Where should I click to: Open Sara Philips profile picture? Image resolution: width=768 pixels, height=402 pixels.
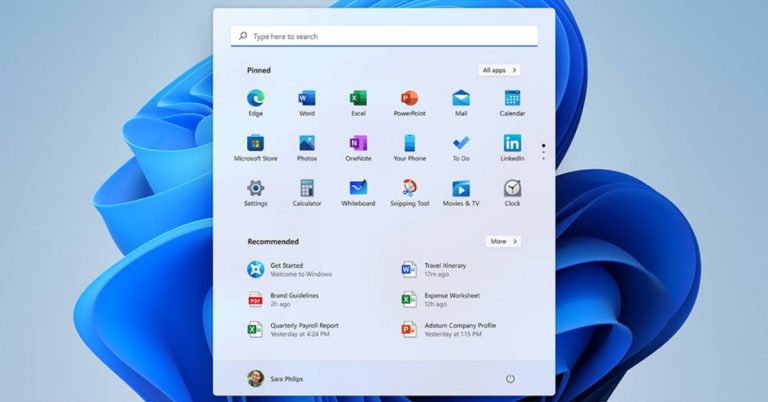point(255,378)
